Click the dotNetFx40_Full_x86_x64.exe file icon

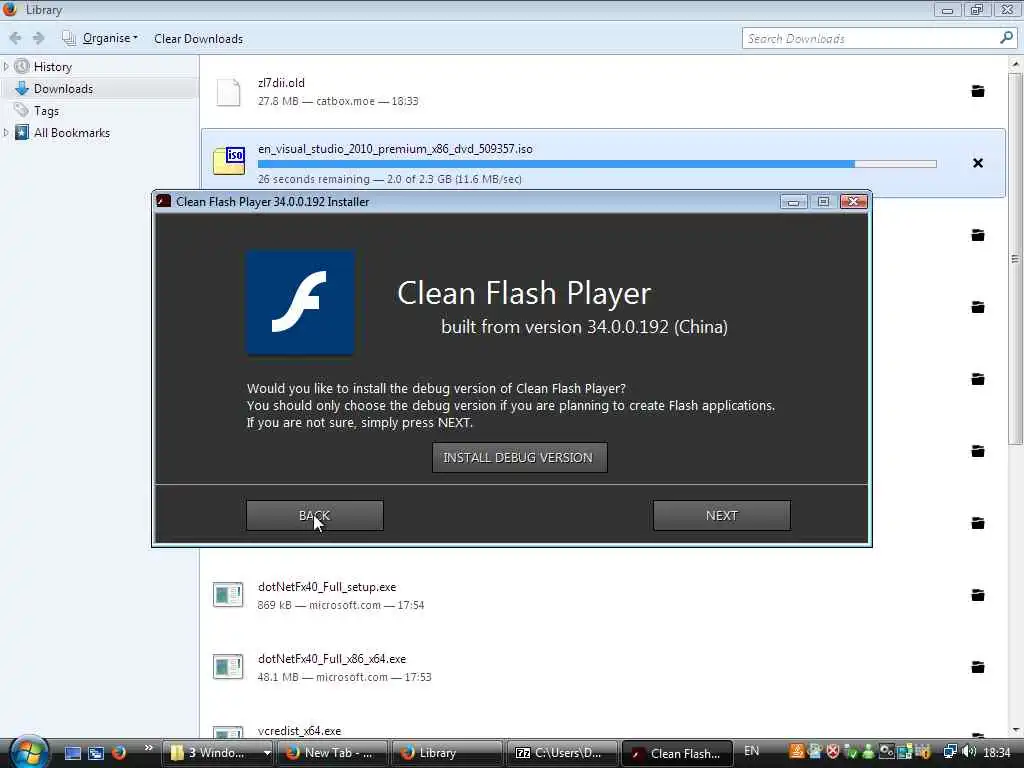tap(228, 667)
